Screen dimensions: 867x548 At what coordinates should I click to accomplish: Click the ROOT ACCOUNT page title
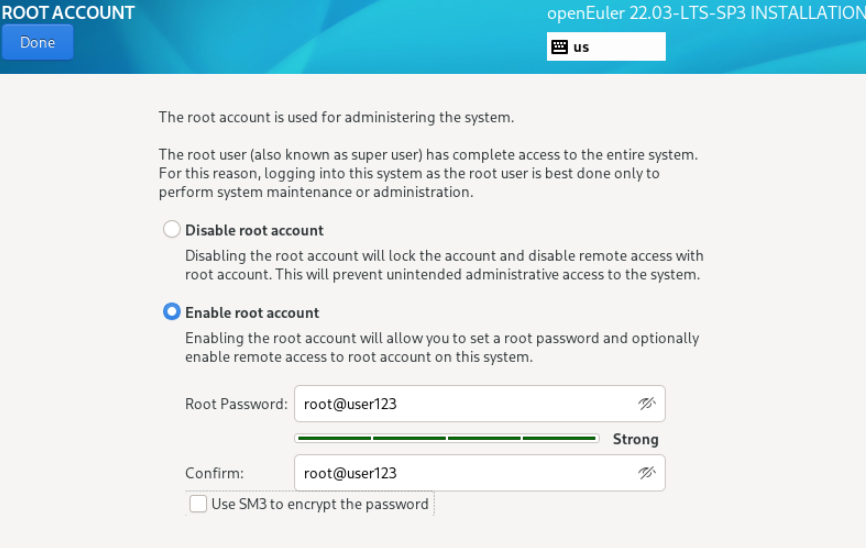(x=68, y=14)
